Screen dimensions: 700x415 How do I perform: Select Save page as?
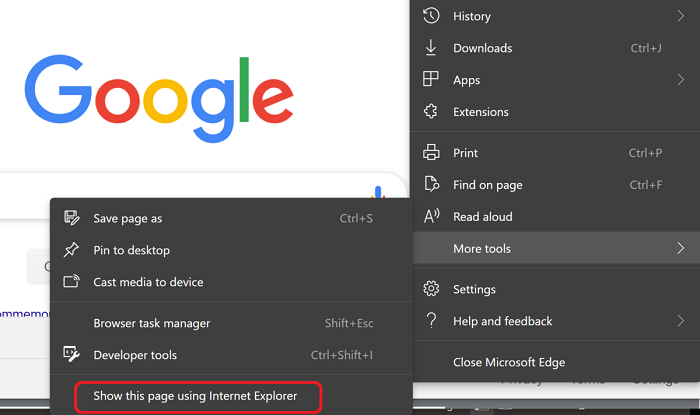point(231,218)
